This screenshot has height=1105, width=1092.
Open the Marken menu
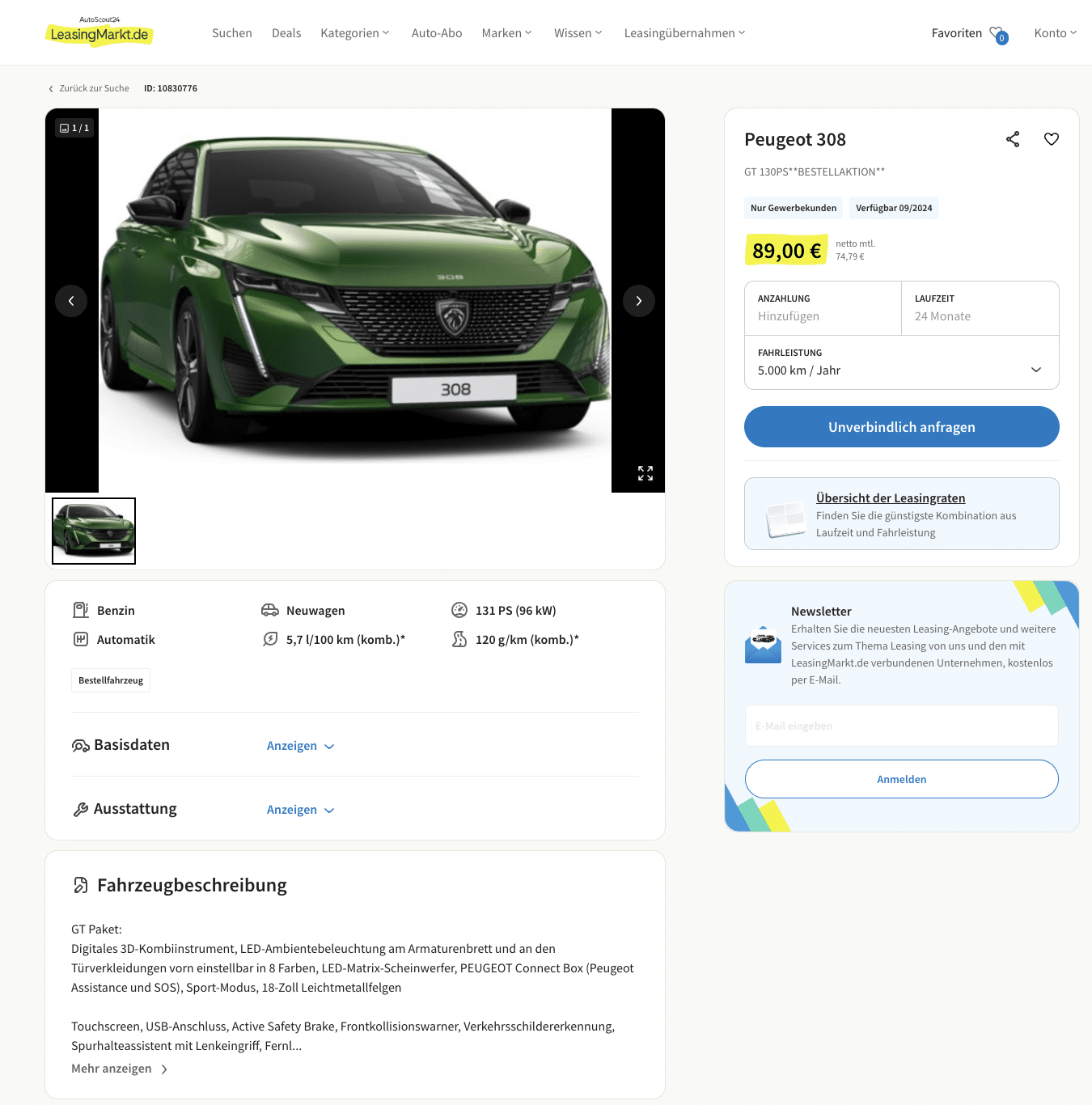[506, 33]
